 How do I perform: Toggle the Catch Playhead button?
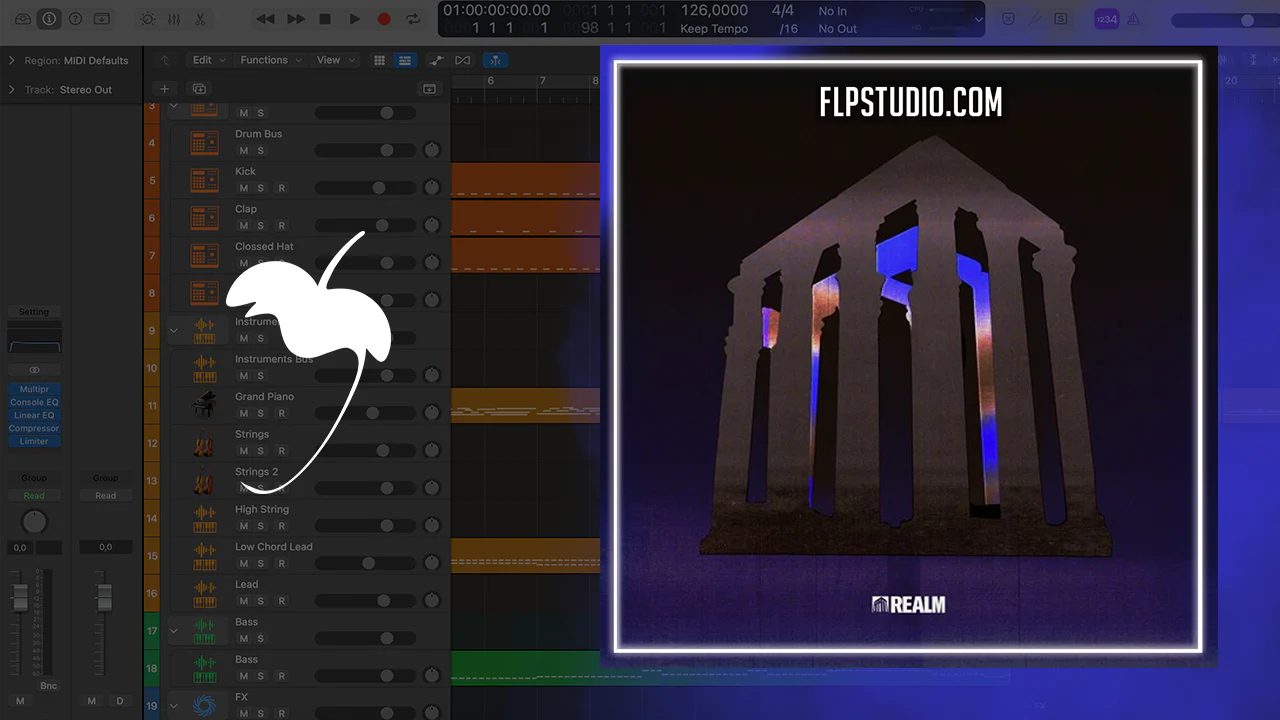coord(495,60)
